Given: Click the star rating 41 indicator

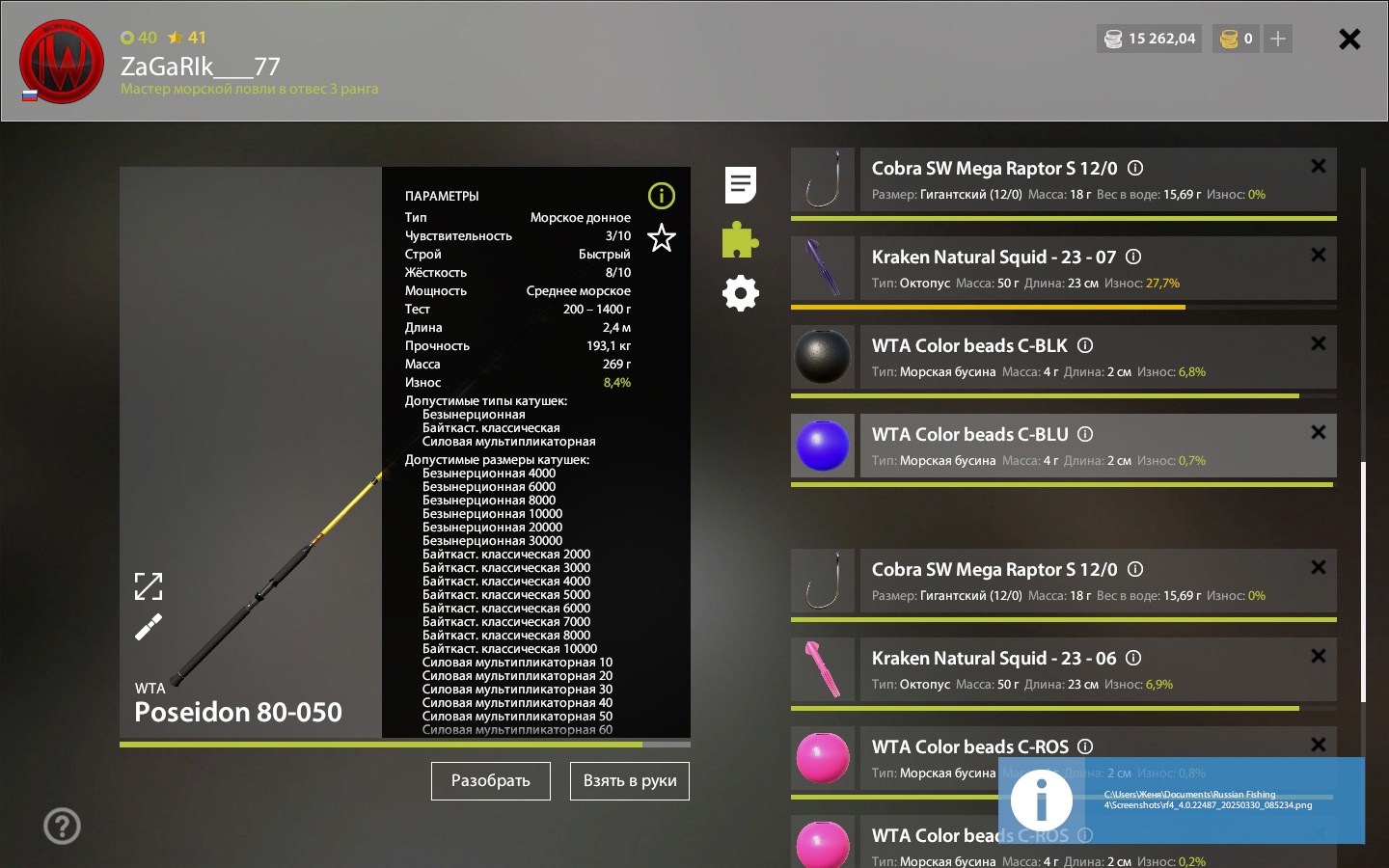Looking at the screenshot, I should click(187, 38).
